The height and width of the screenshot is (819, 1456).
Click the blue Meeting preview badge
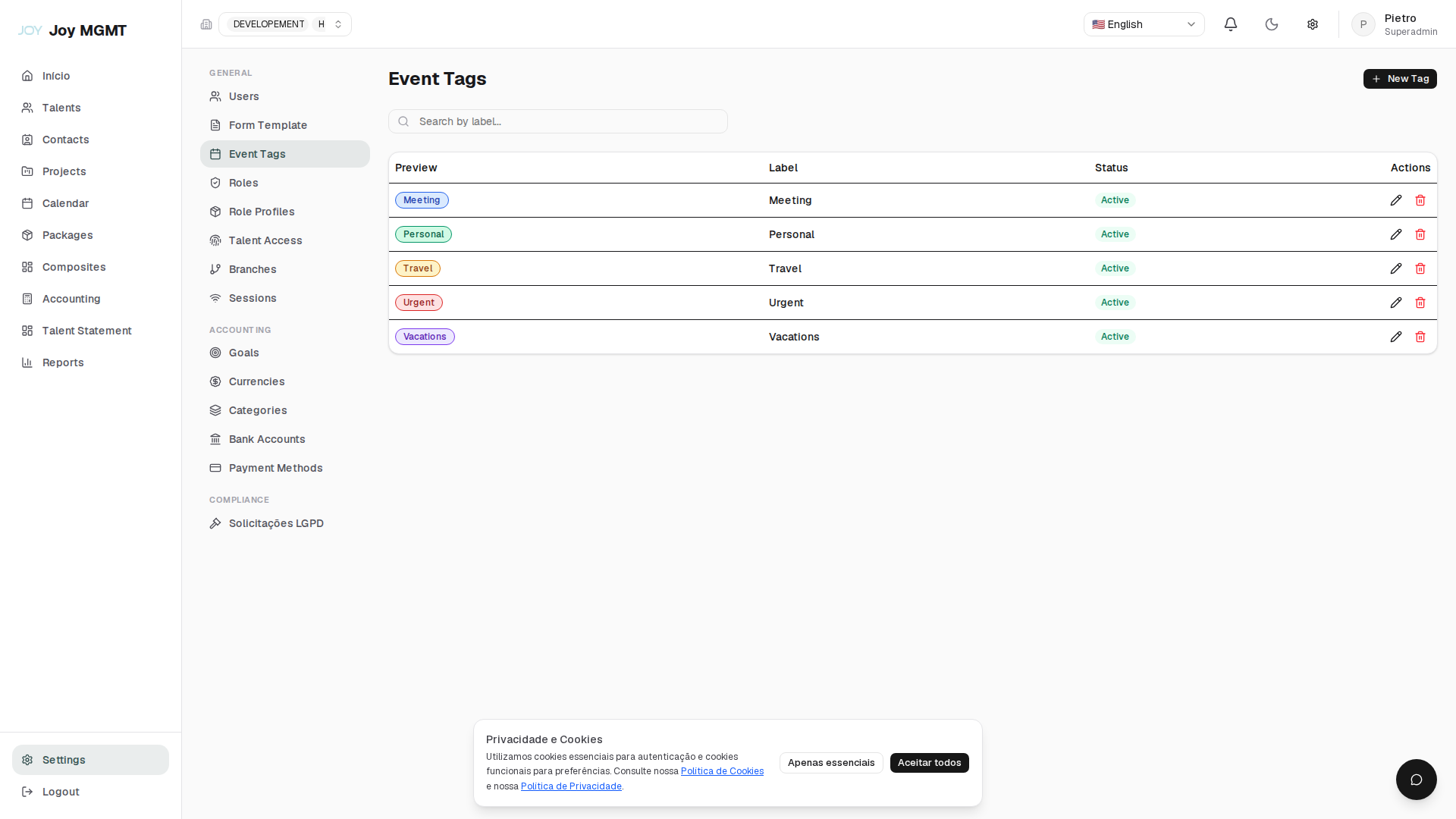(x=422, y=200)
